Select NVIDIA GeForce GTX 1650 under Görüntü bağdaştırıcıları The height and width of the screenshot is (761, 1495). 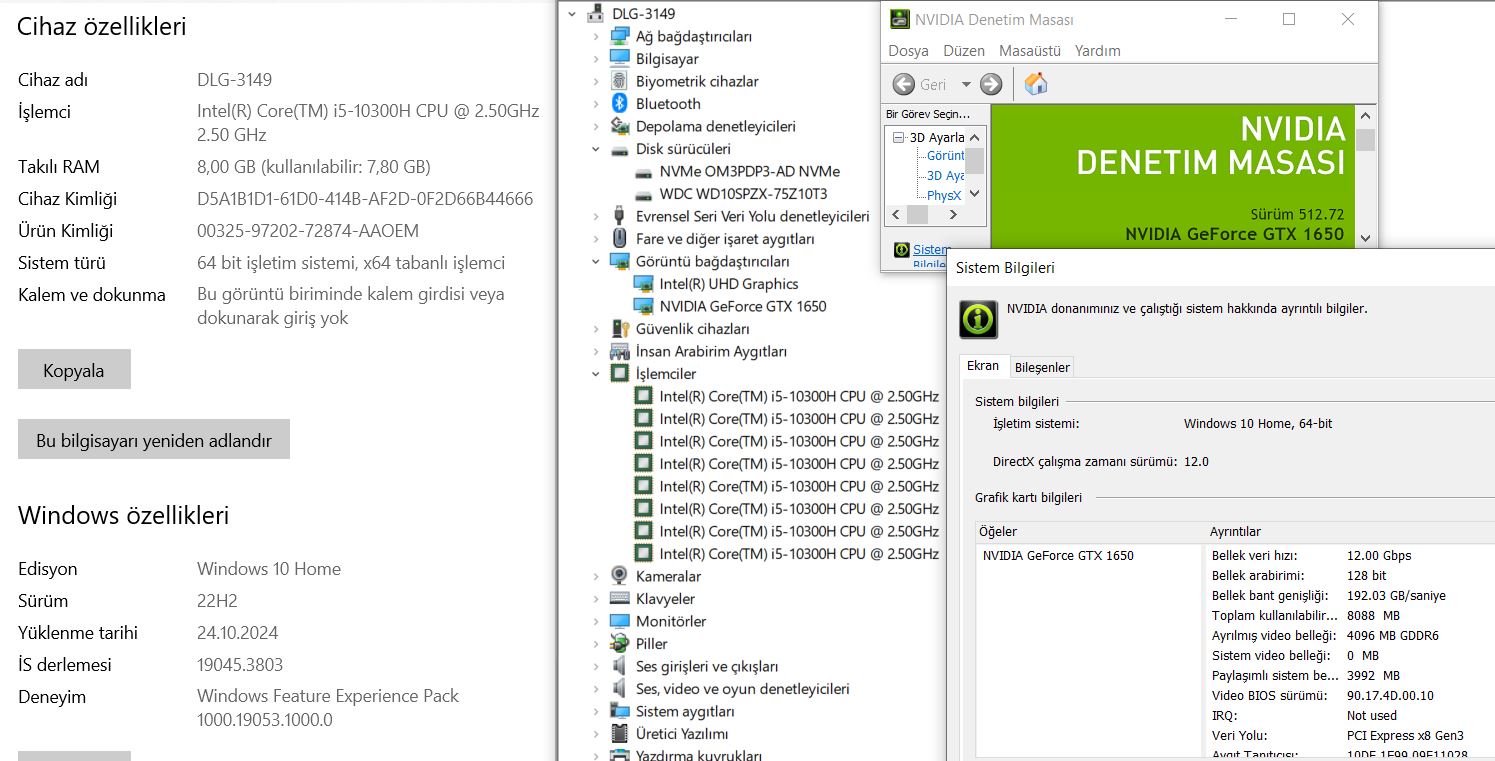tap(743, 306)
